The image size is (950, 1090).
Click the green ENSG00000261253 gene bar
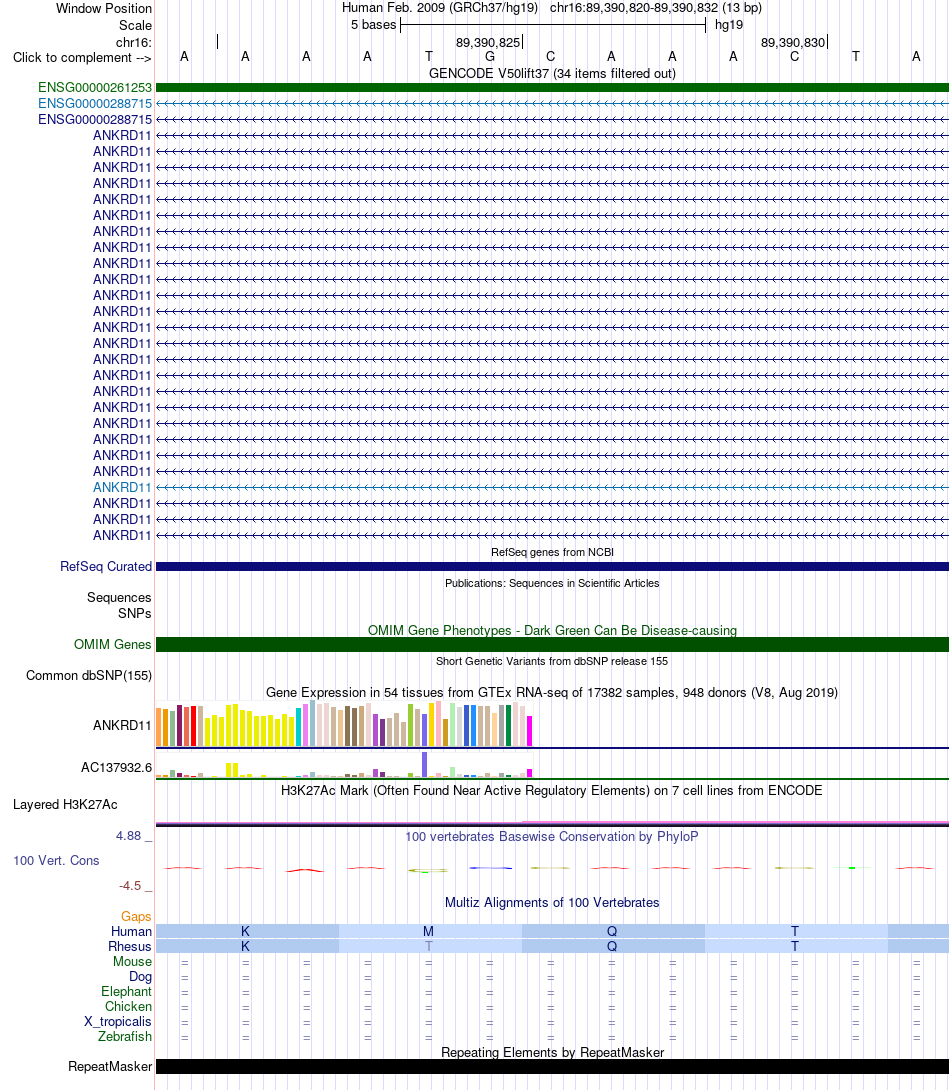point(552,88)
